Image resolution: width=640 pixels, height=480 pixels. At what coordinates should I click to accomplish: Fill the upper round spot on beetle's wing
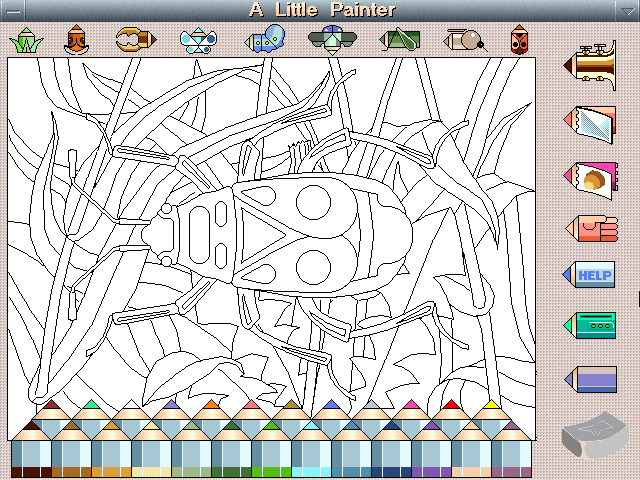pyautogui.click(x=313, y=202)
